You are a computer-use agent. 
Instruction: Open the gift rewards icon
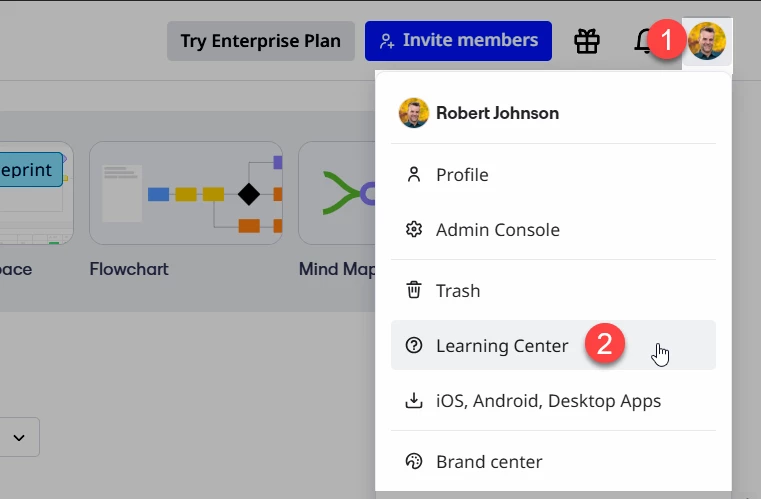(587, 41)
